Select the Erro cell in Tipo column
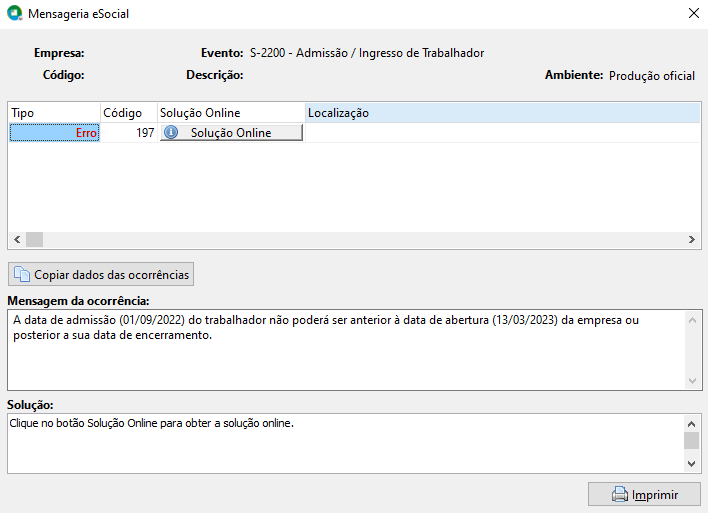708x513 pixels. pos(54,133)
